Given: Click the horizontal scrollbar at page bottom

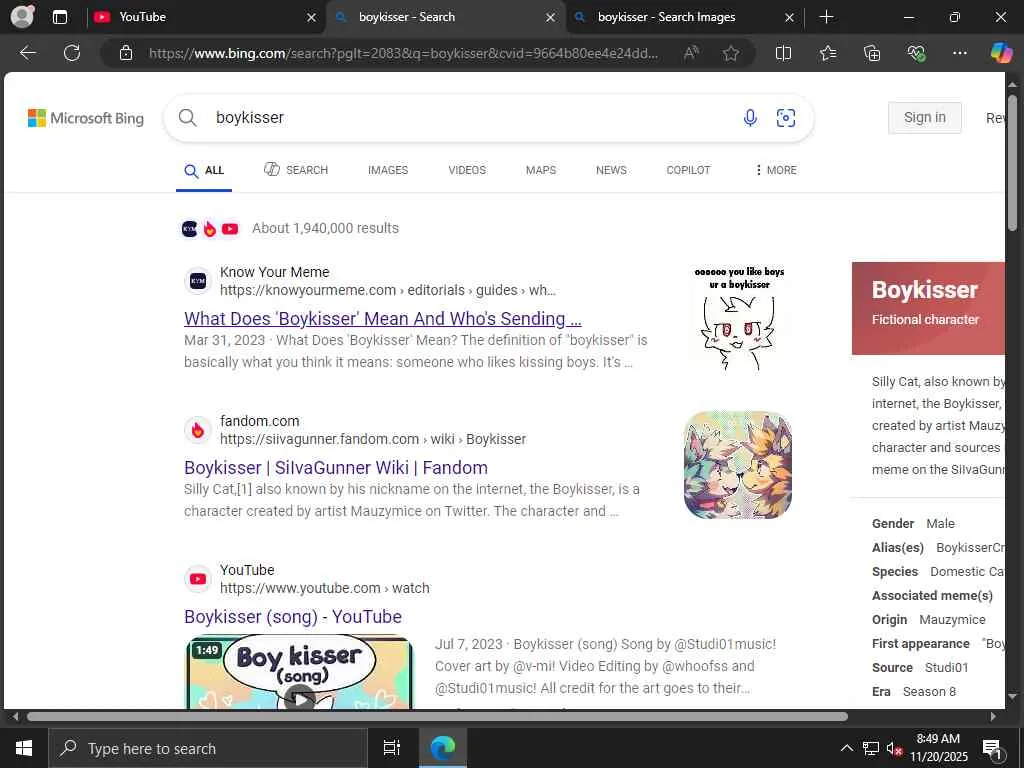Looking at the screenshot, I should click(437, 716).
